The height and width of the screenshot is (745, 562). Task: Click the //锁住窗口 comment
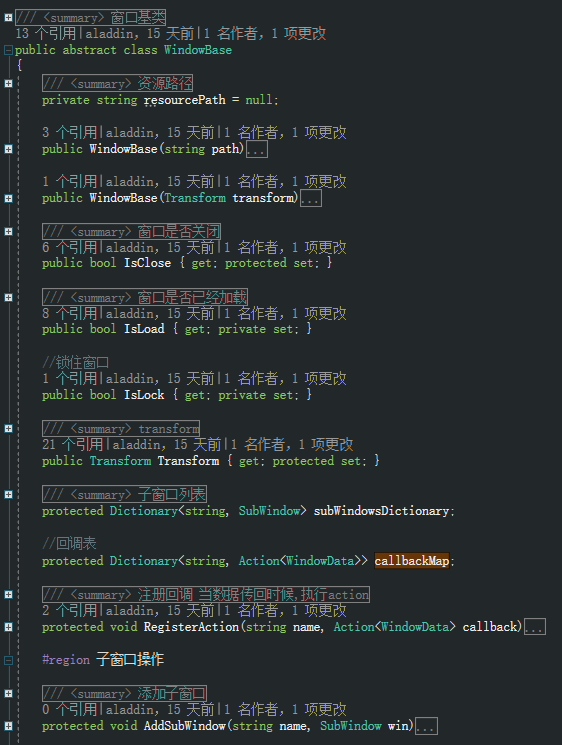[76, 363]
